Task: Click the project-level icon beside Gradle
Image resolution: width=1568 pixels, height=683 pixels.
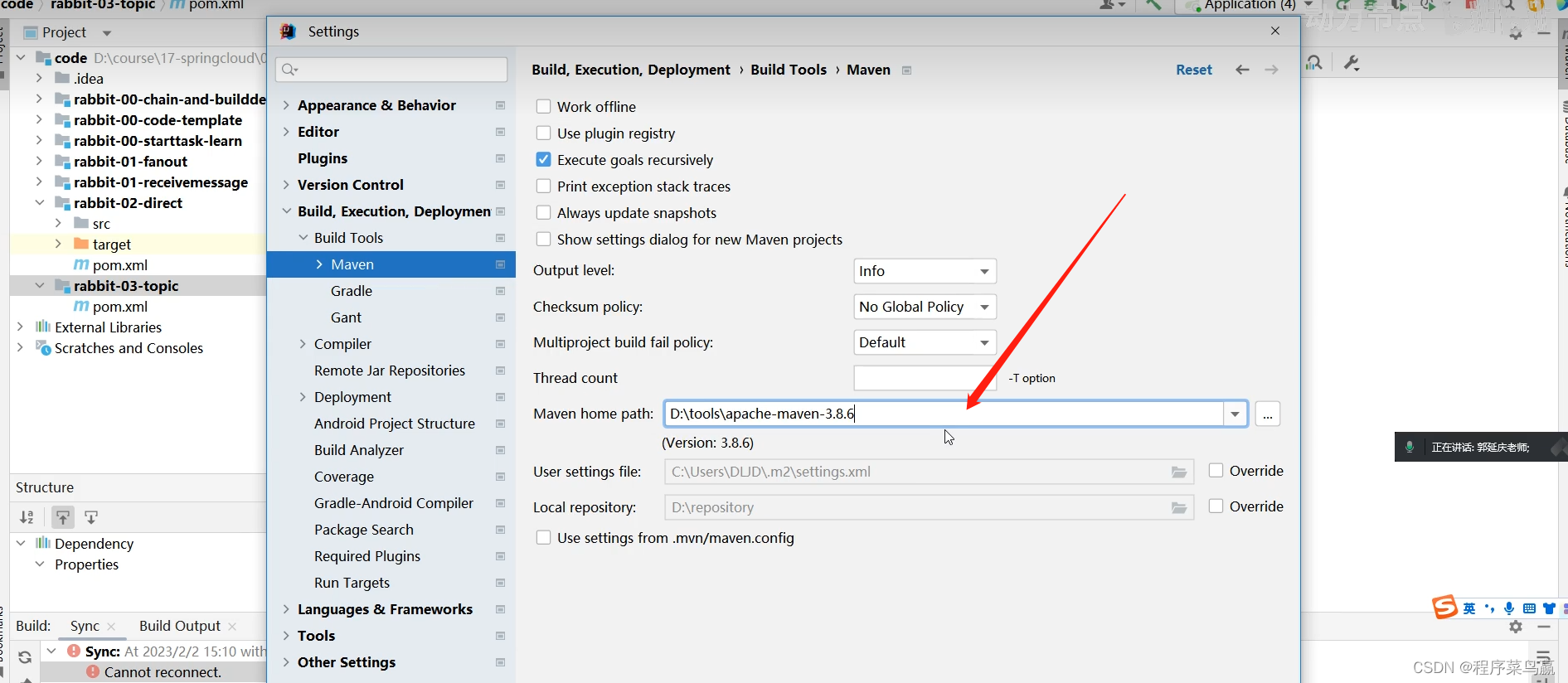Action: [x=500, y=291]
